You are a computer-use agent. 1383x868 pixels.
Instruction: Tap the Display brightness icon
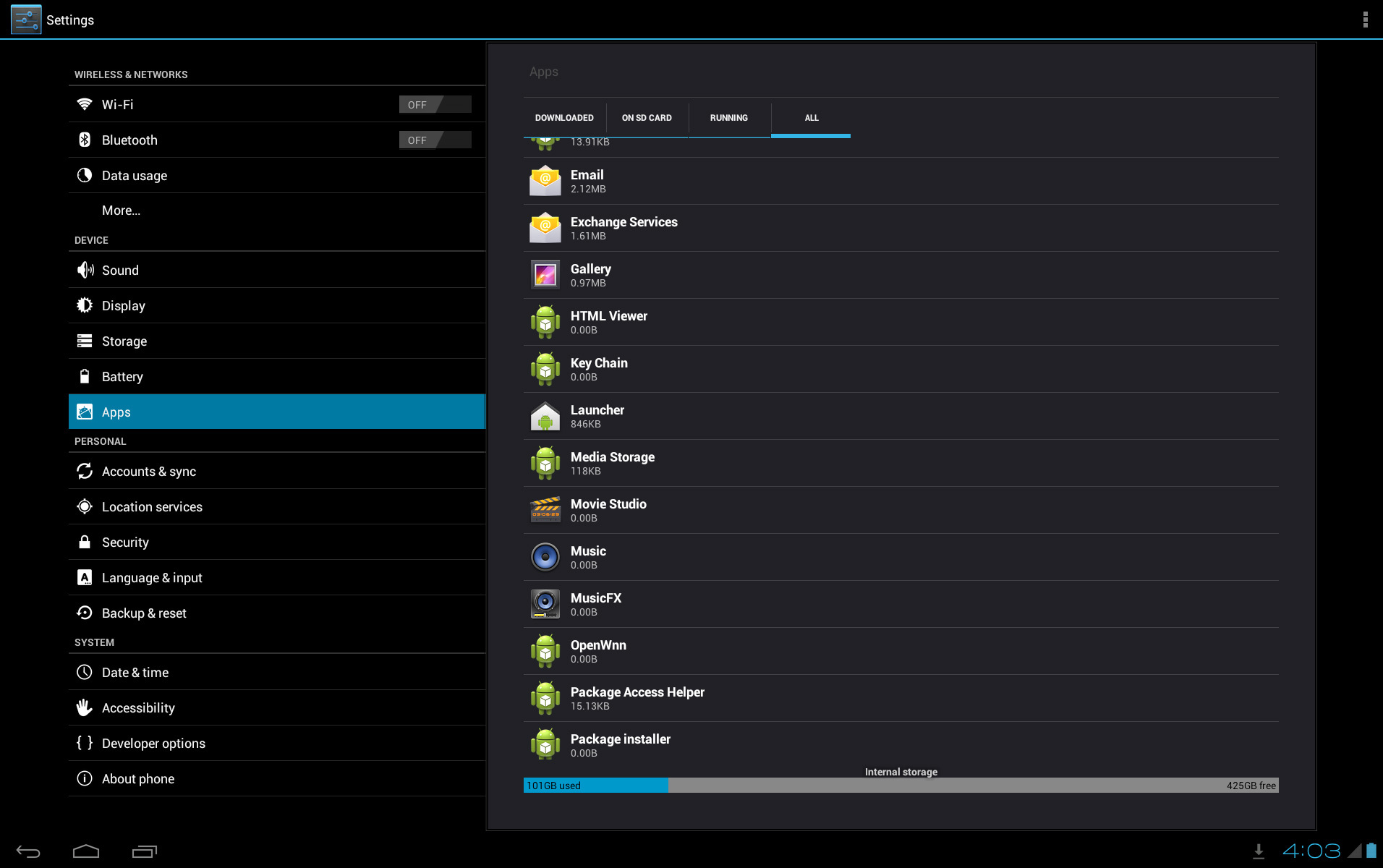(85, 305)
